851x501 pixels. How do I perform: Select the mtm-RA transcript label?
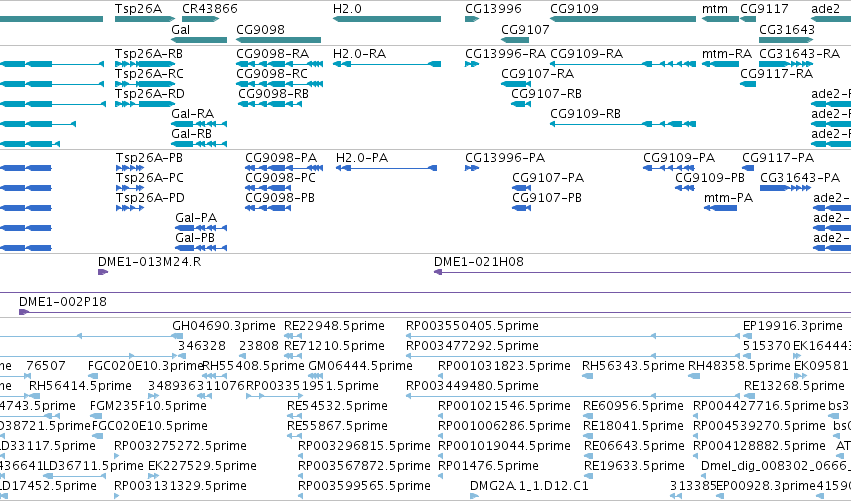coord(727,54)
